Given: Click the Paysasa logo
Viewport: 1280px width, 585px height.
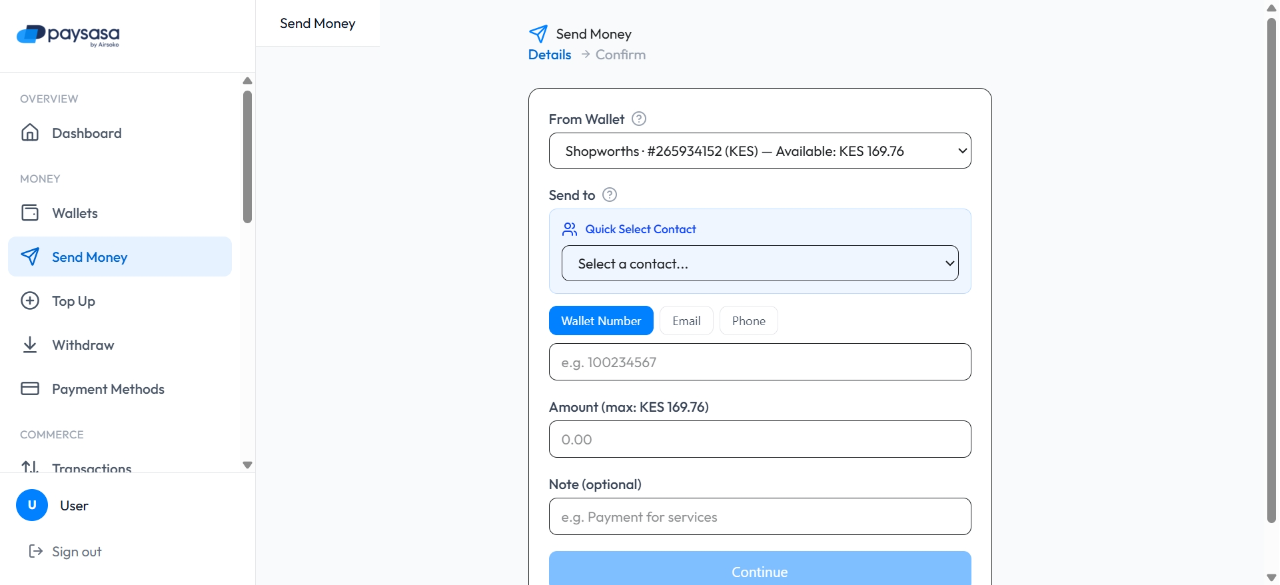Looking at the screenshot, I should pyautogui.click(x=68, y=36).
